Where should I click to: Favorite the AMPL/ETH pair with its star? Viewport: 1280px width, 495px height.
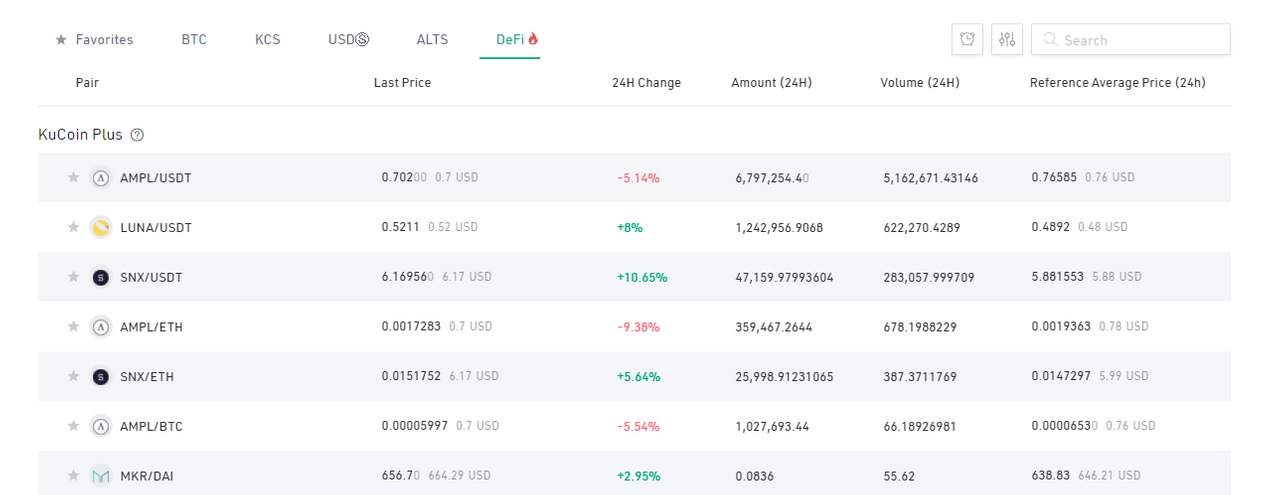[x=73, y=326]
